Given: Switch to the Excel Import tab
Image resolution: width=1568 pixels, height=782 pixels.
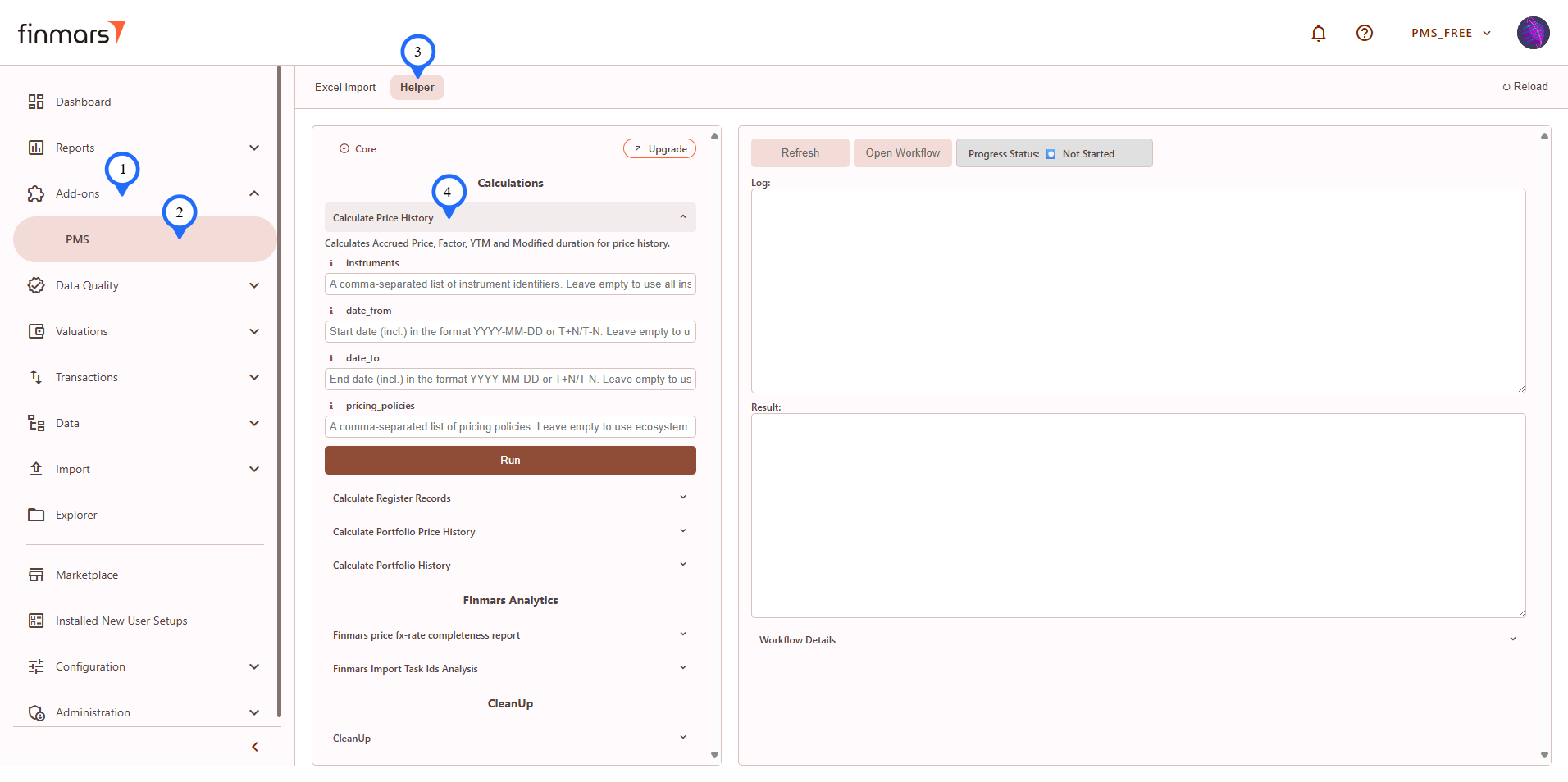Looking at the screenshot, I should tap(345, 87).
